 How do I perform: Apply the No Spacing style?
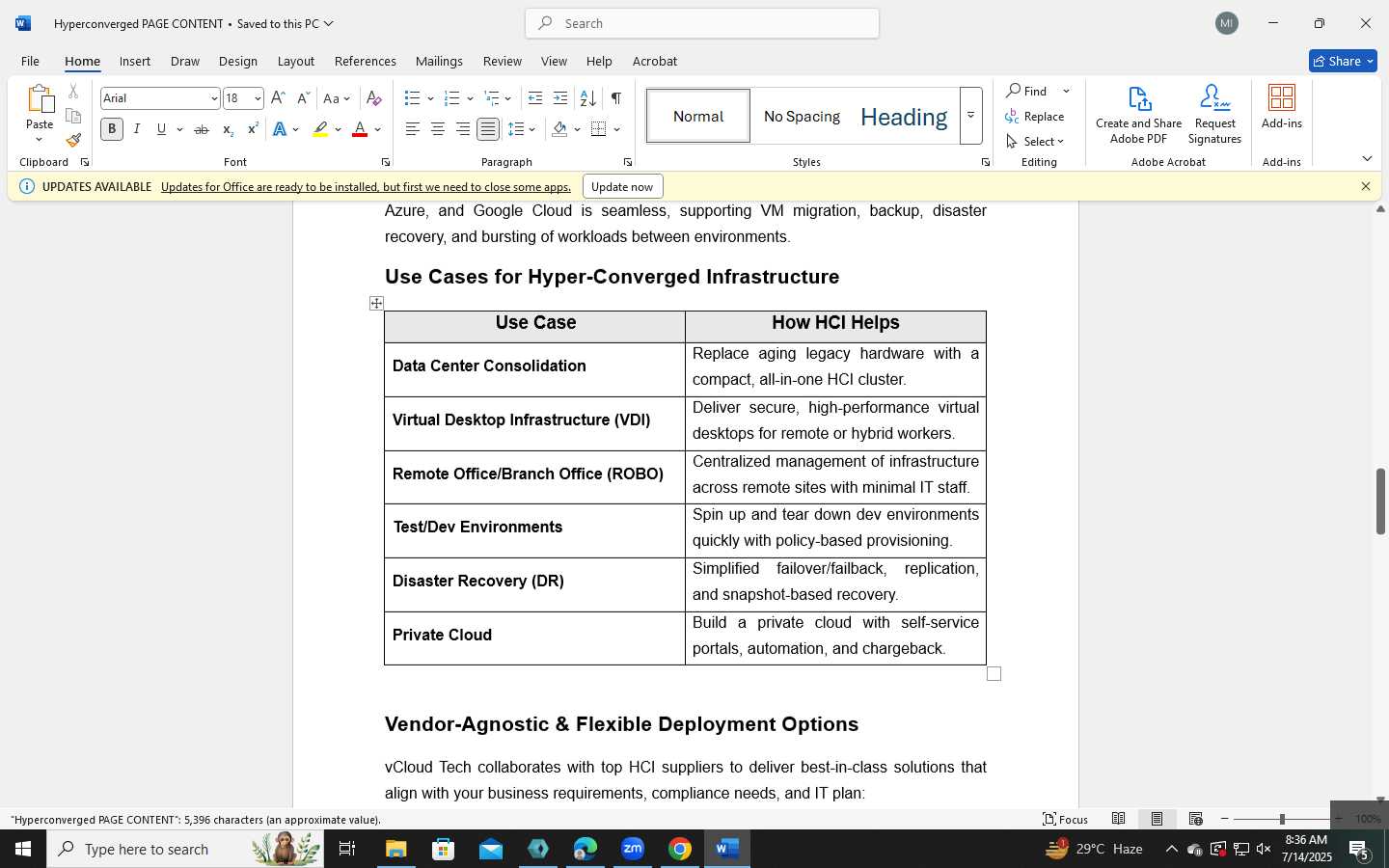pos(802,116)
